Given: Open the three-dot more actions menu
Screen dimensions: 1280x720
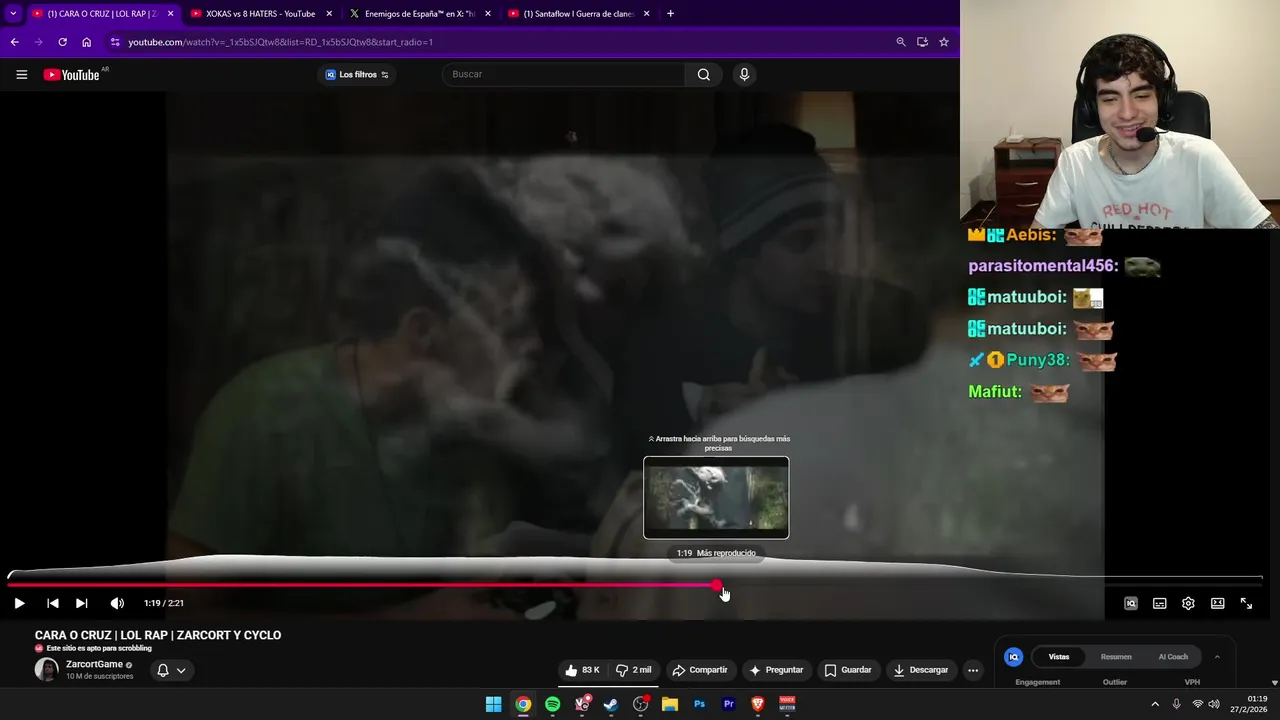Looking at the screenshot, I should [x=973, y=670].
